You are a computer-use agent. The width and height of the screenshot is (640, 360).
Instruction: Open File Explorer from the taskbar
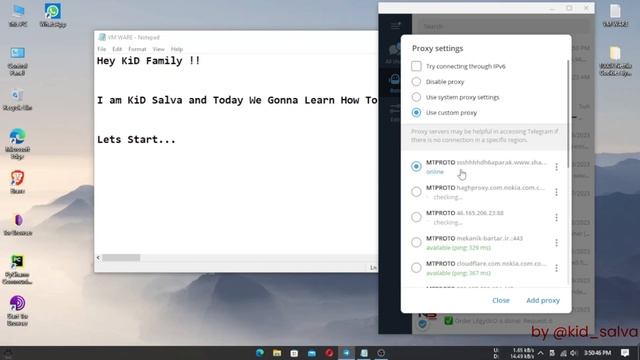pyautogui.click(x=277, y=353)
